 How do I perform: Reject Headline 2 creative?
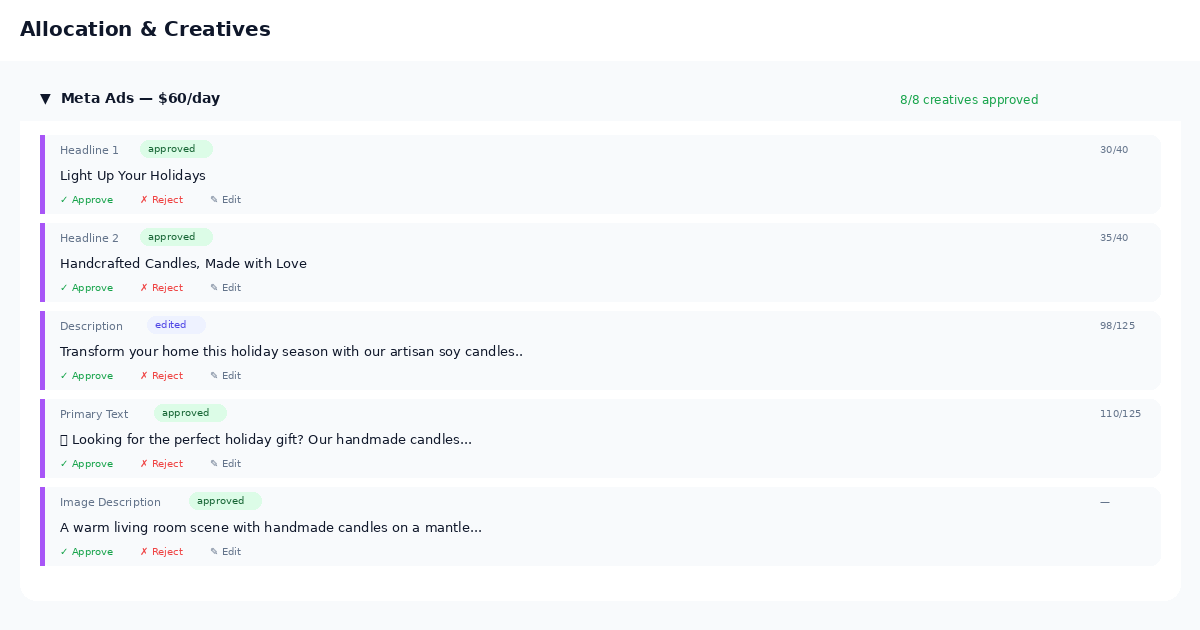[x=161, y=288]
